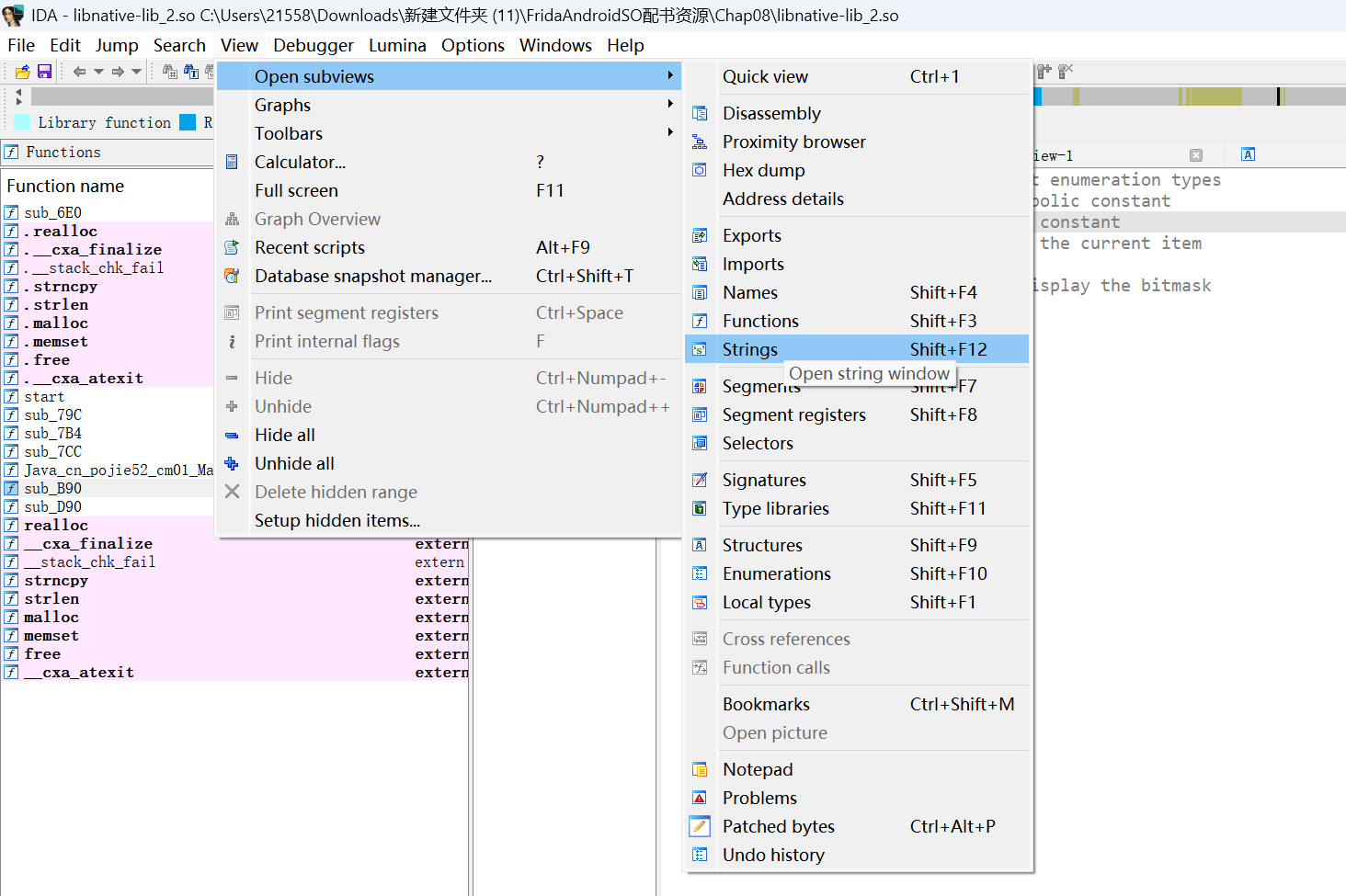Click the Names icon in submenu

tap(700, 292)
